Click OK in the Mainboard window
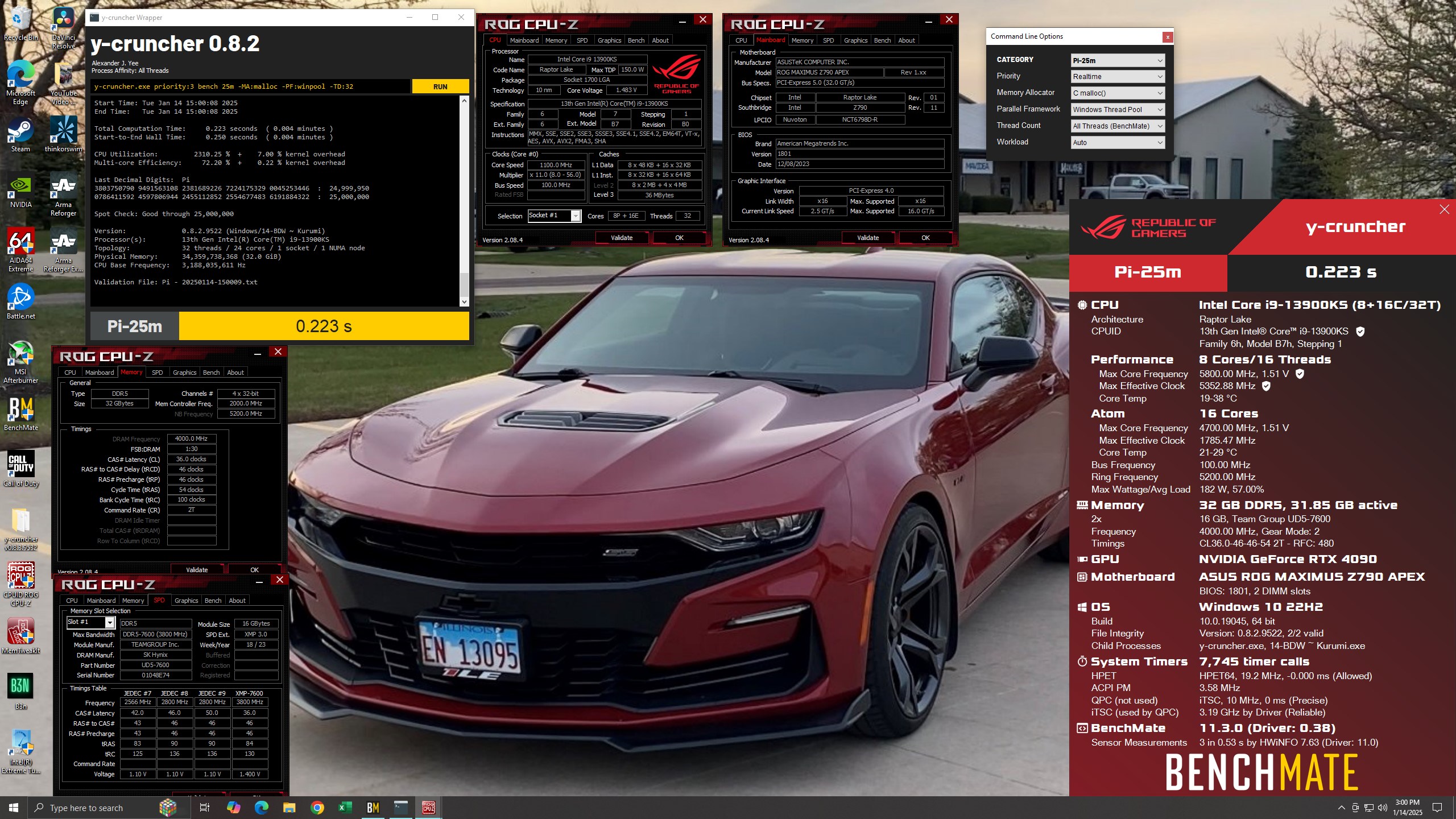The height and width of the screenshot is (819, 1456). [x=925, y=238]
